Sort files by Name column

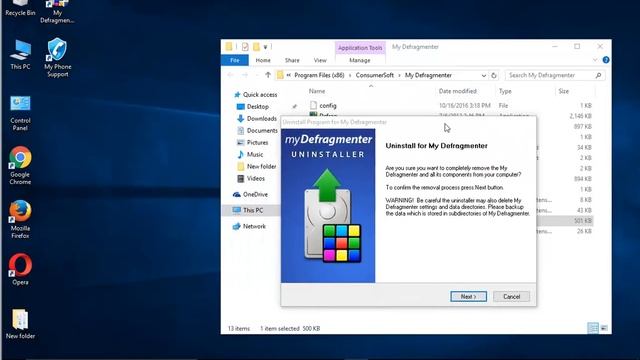317,91
